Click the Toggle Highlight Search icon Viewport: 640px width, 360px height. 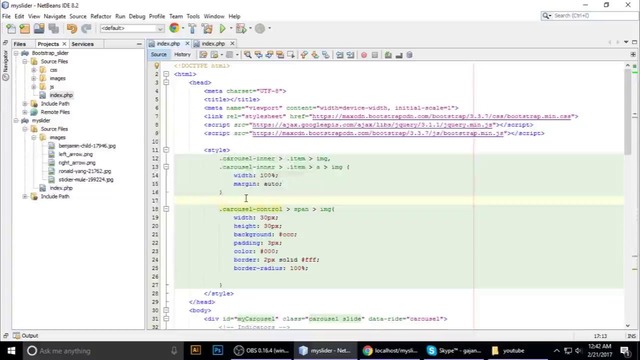pyautogui.click(x=280, y=55)
